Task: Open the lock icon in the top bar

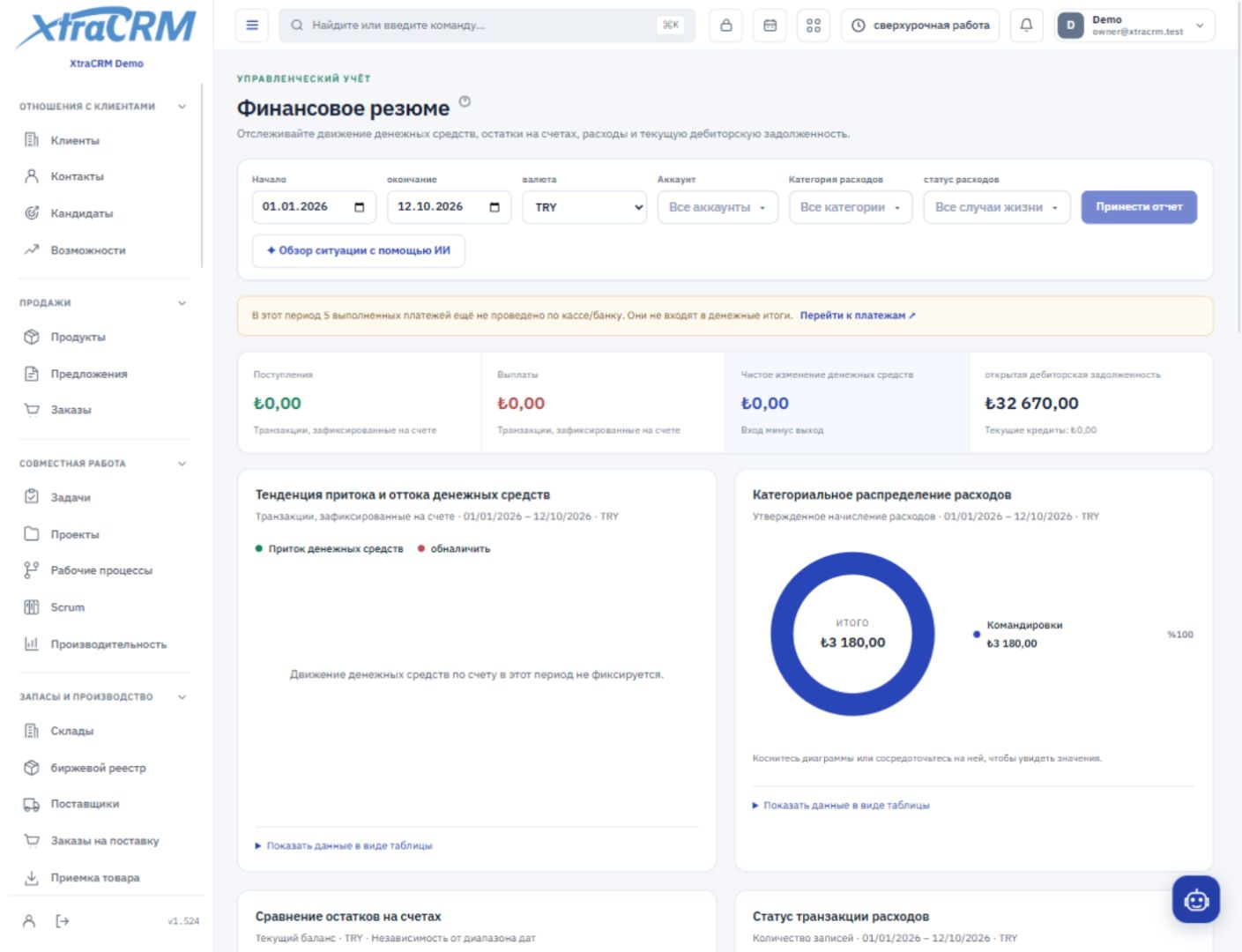Action: [x=725, y=26]
